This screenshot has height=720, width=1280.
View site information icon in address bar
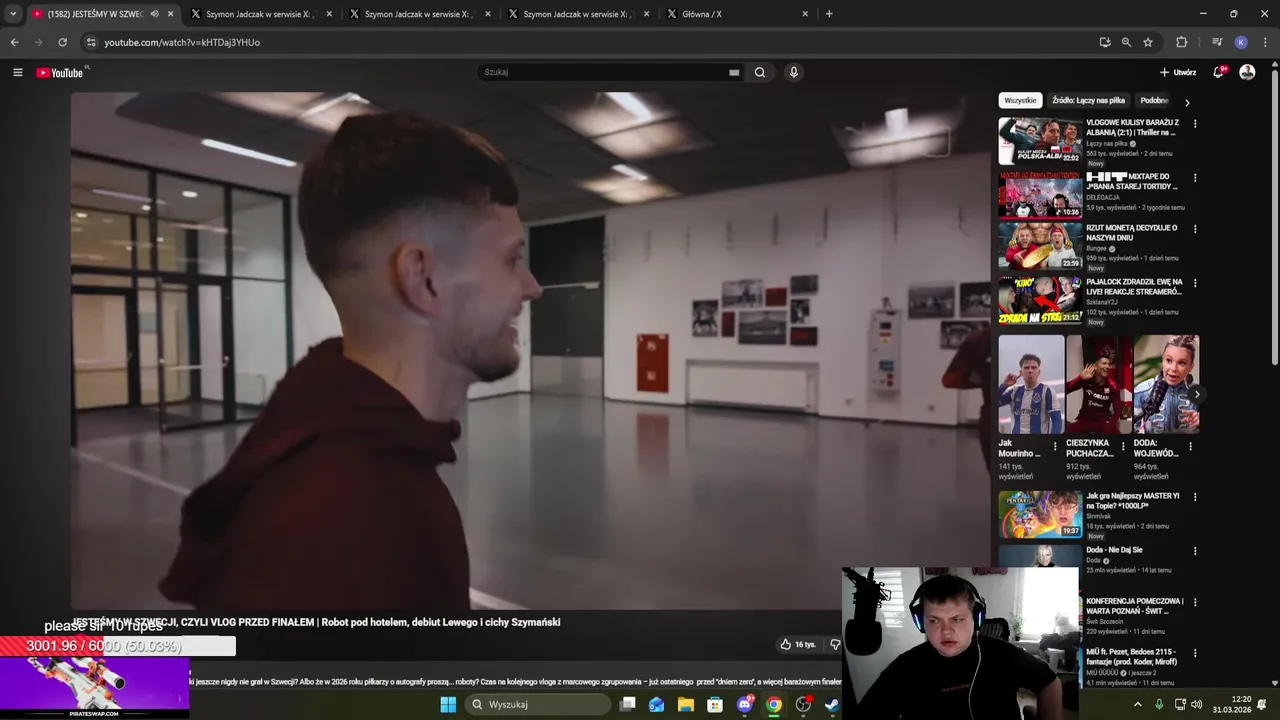[x=91, y=42]
